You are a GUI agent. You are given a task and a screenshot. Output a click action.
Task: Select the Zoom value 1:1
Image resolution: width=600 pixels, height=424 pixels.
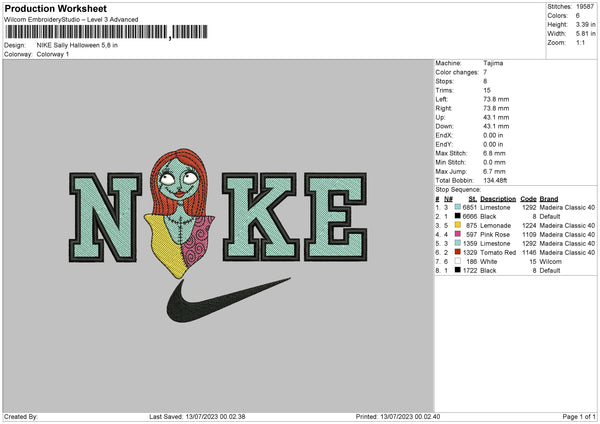pyautogui.click(x=580, y=42)
